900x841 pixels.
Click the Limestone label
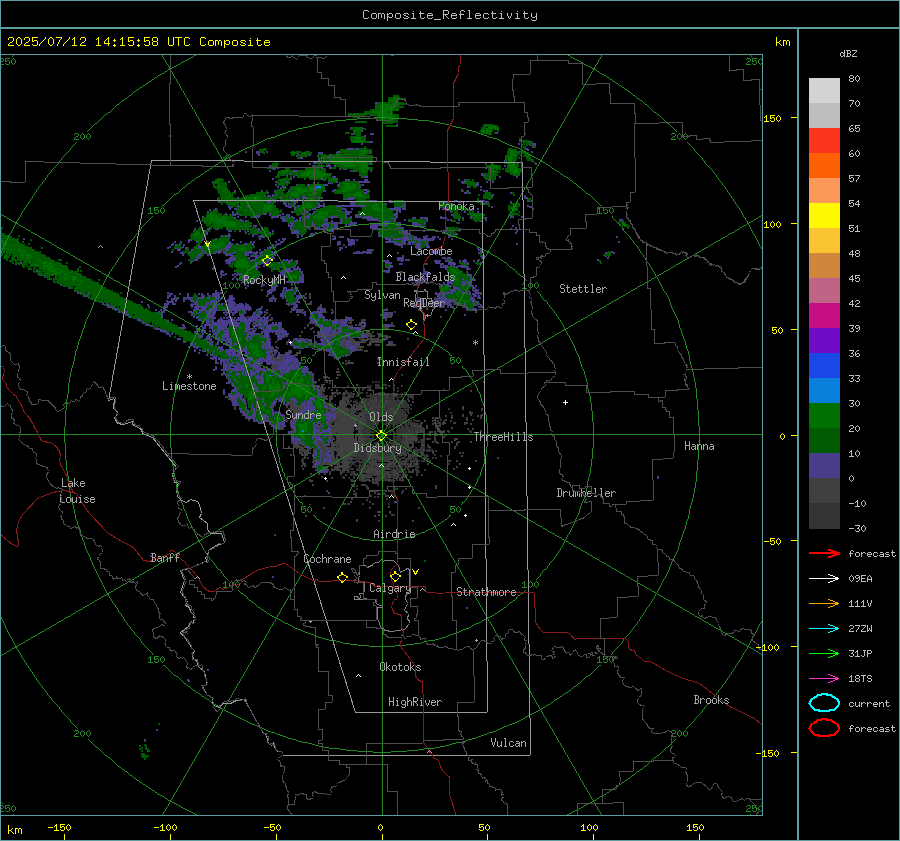pyautogui.click(x=189, y=386)
